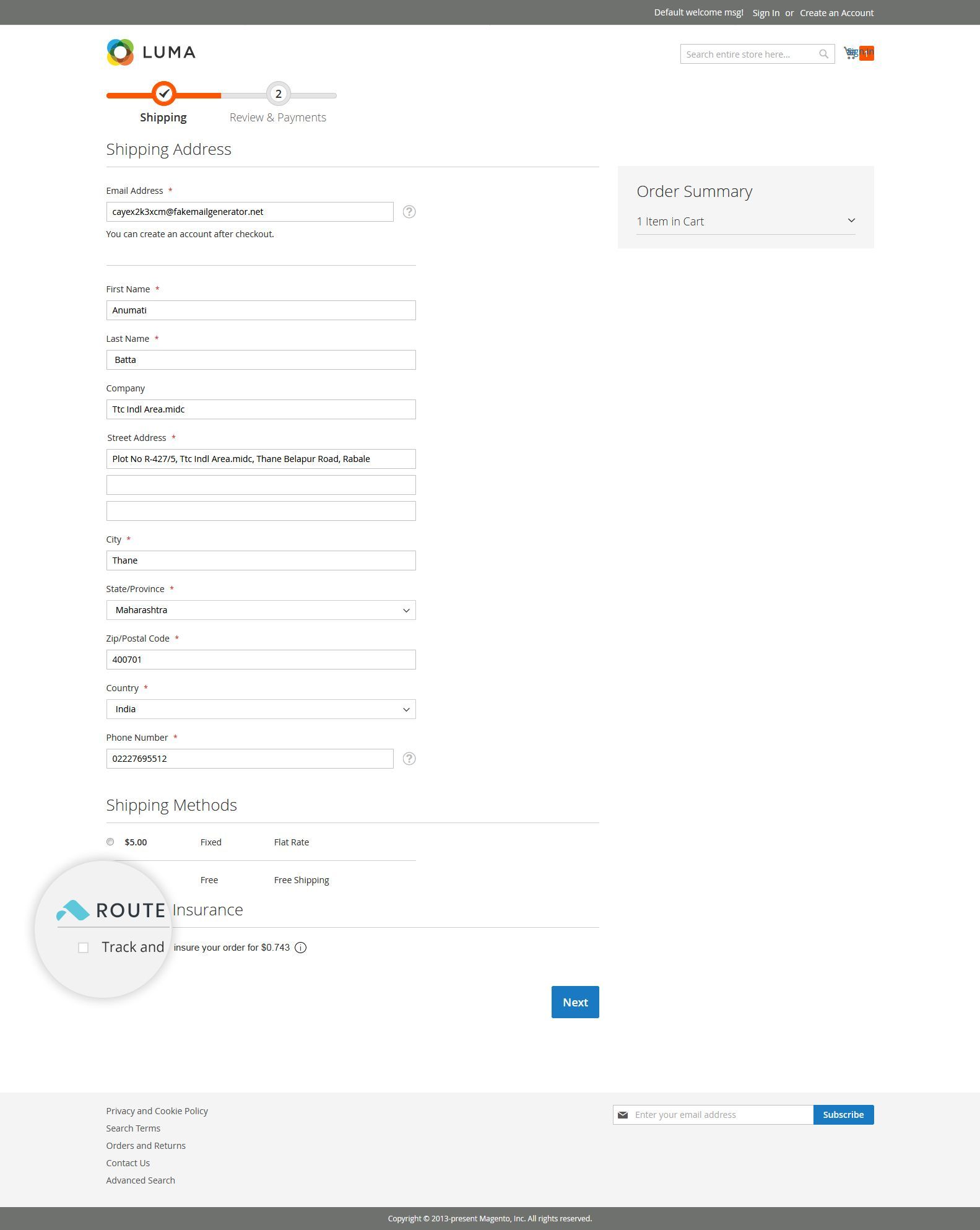Click the Luma logo icon
The height and width of the screenshot is (1230, 980).
(120, 53)
